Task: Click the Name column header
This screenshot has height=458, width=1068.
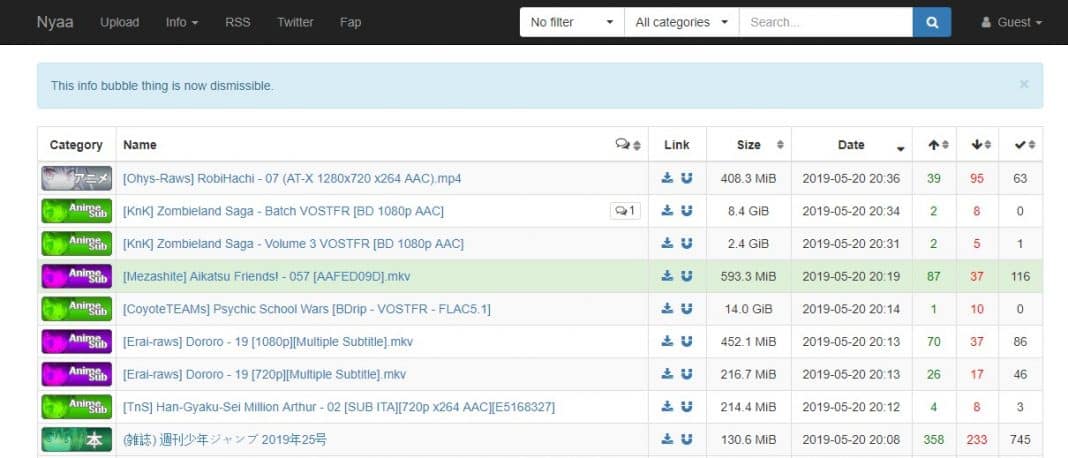Action: (140, 144)
